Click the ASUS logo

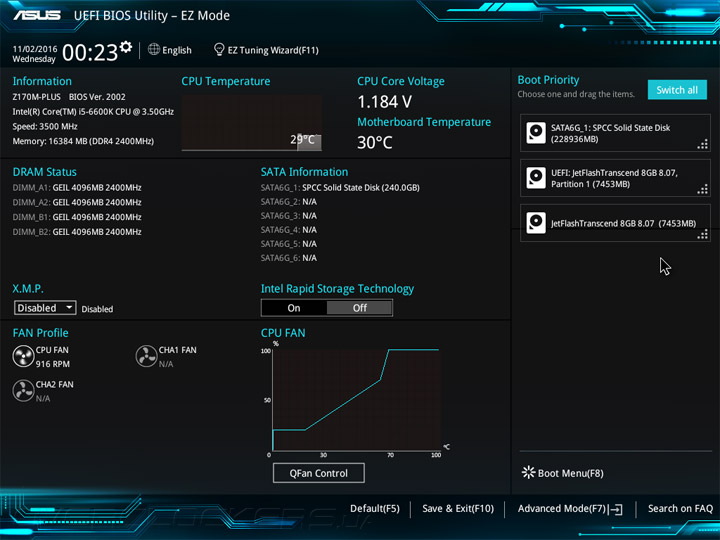pos(37,15)
